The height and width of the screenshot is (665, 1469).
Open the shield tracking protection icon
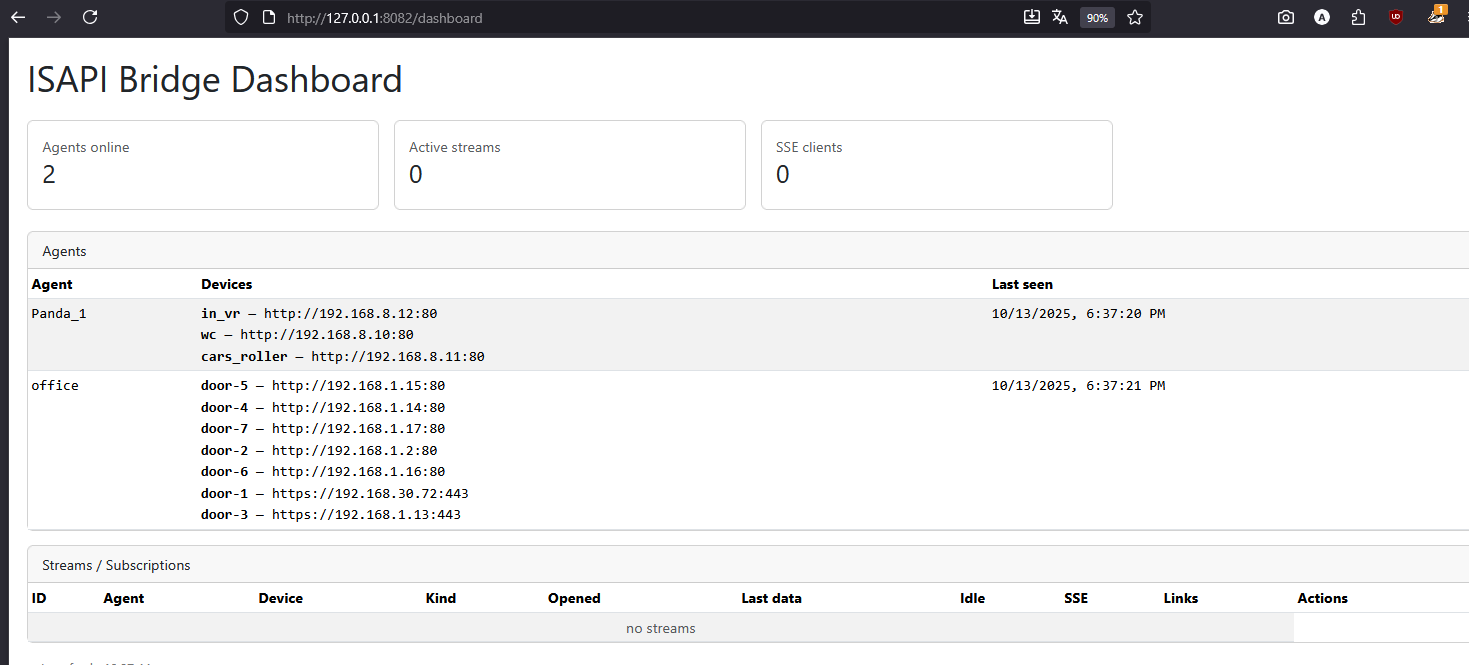240,17
